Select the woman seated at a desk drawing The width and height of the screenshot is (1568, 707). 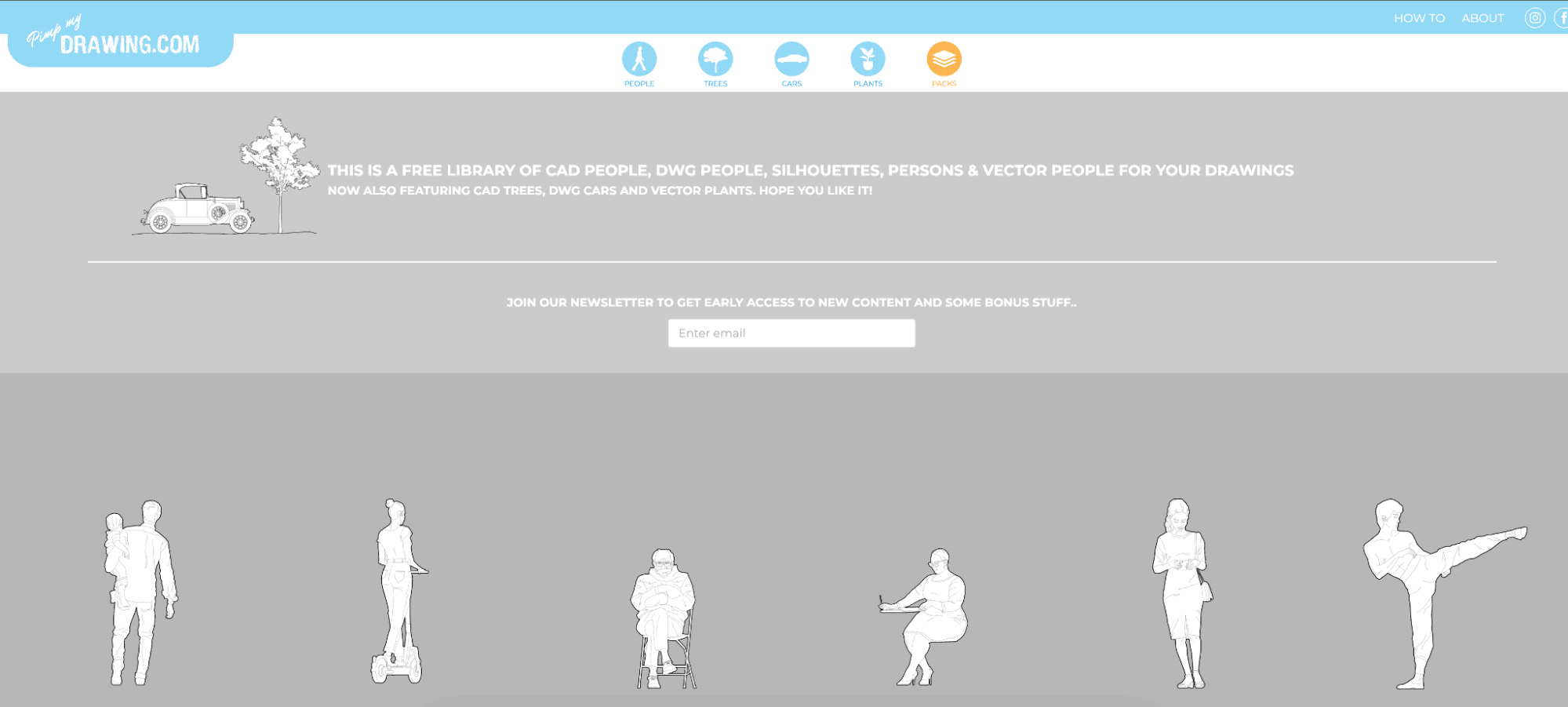(x=924, y=617)
